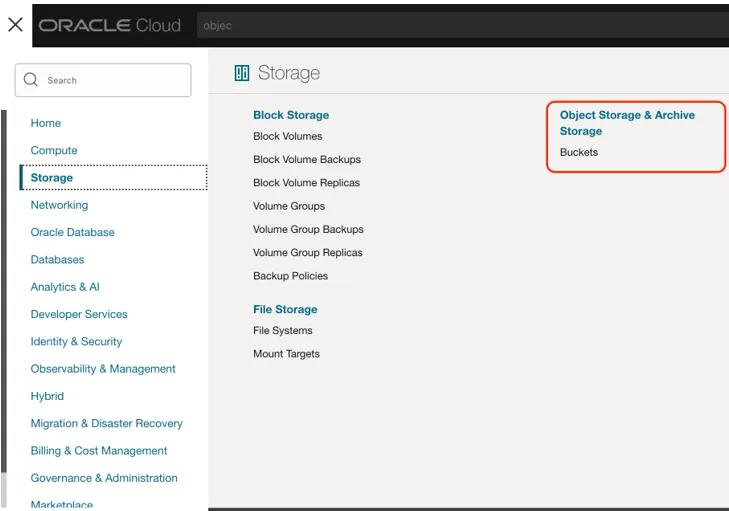
Task: Click the navigation menu vertical scrollbar
Action: [x=4, y=292]
